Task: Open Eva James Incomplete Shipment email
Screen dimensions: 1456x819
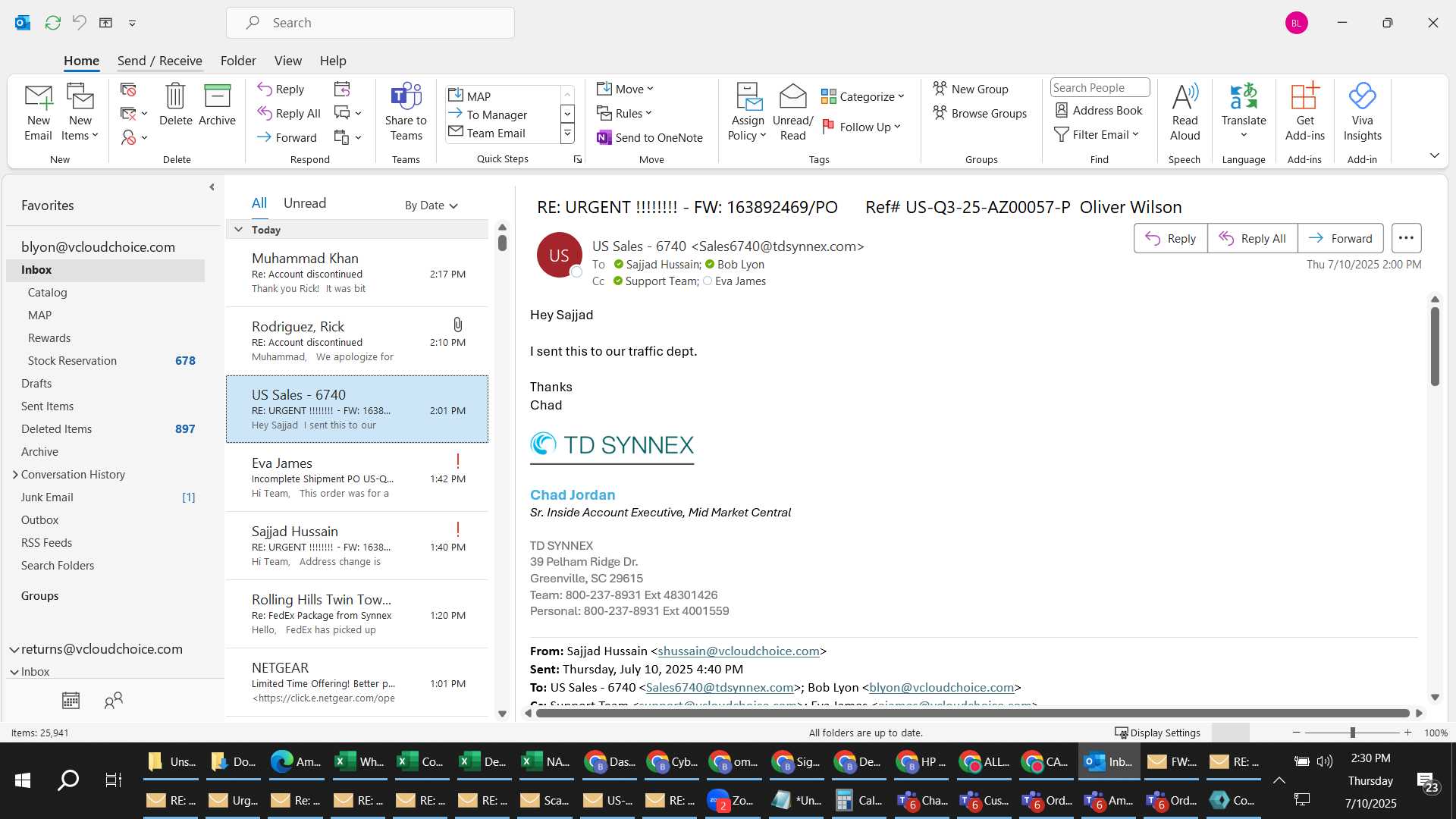Action: tap(357, 478)
